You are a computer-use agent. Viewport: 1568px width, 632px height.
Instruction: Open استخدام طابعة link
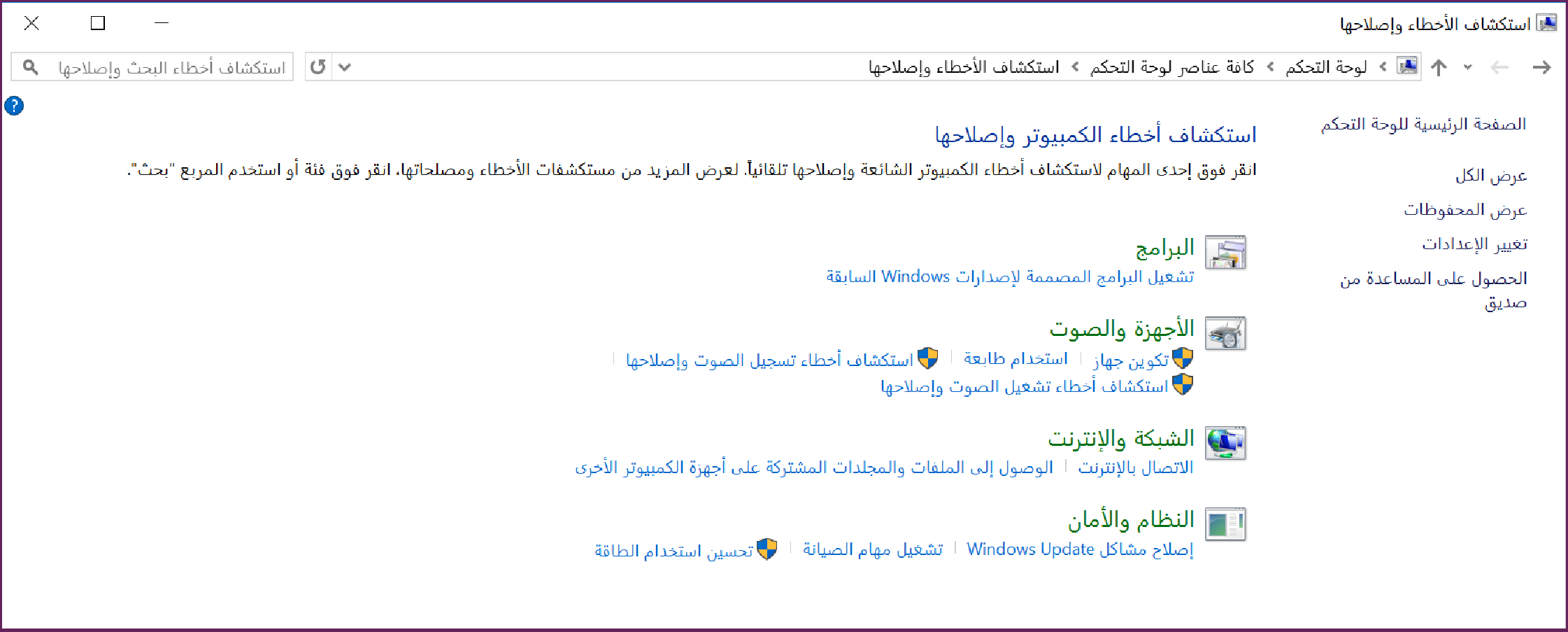tap(1015, 359)
